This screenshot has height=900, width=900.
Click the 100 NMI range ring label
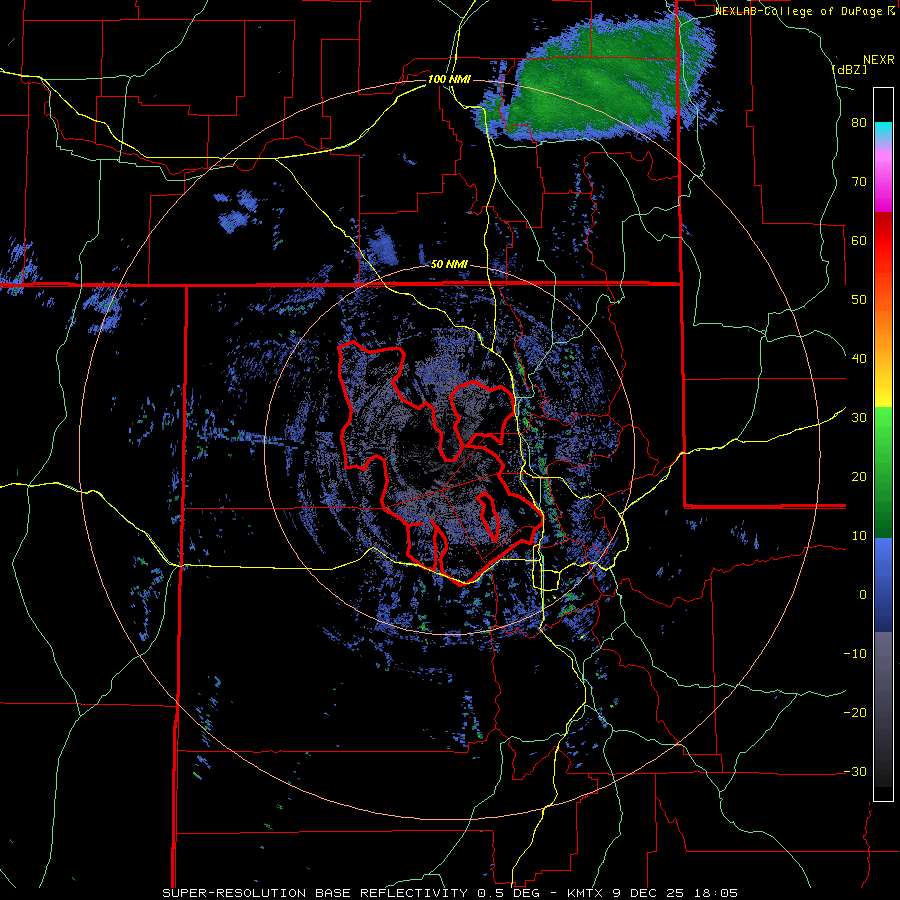coord(449,79)
